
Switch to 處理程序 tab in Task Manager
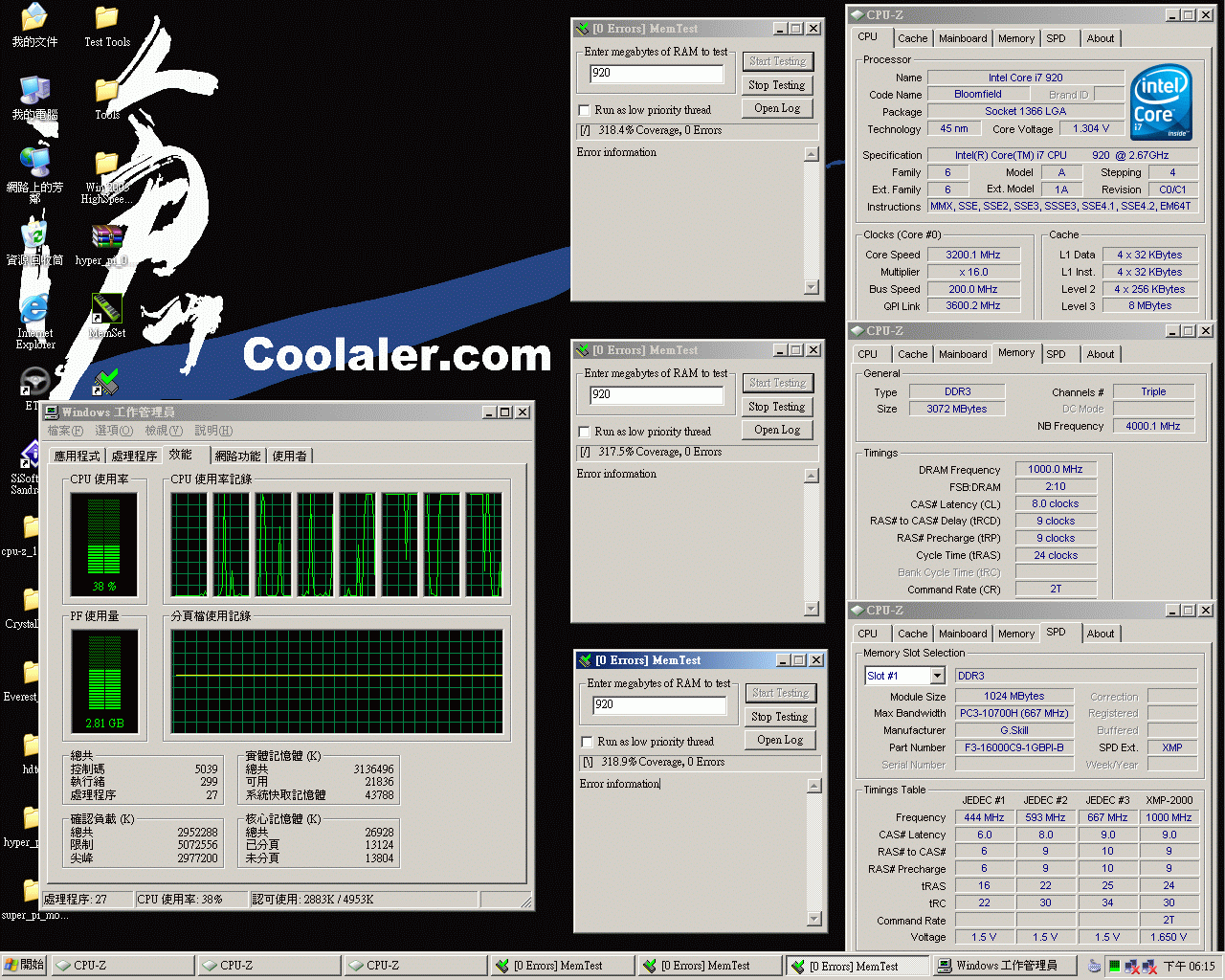[x=134, y=457]
